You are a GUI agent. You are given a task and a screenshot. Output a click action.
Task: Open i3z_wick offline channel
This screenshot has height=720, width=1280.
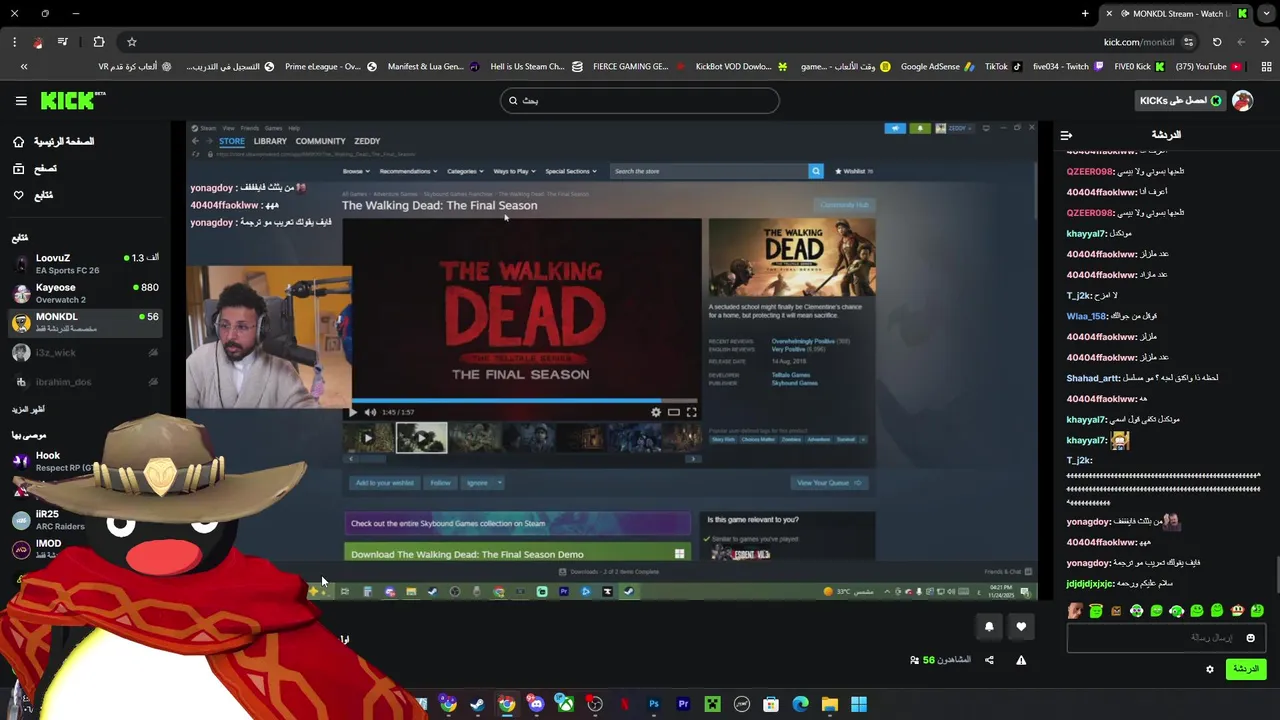(x=85, y=353)
